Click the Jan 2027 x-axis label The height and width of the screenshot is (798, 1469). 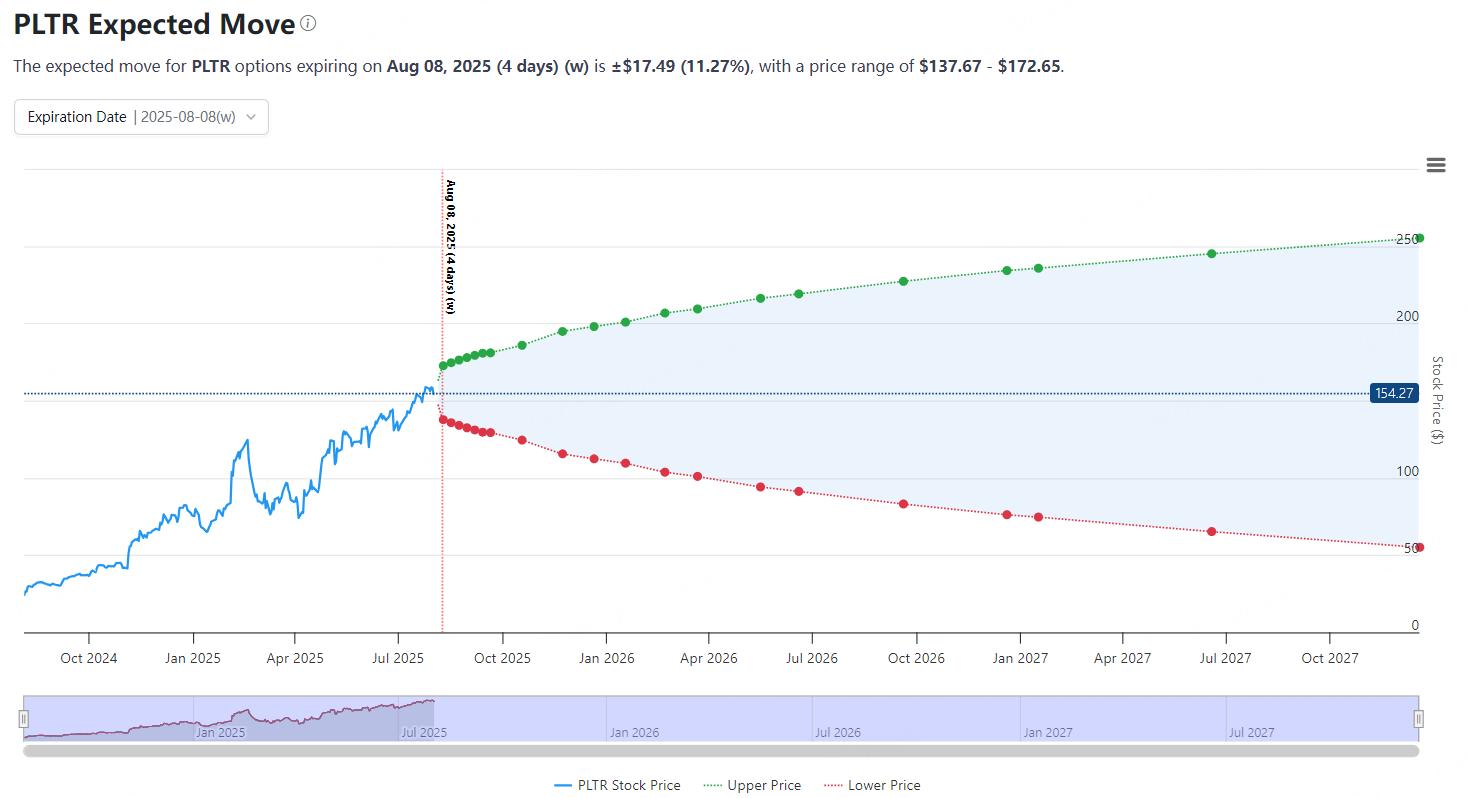1020,658
